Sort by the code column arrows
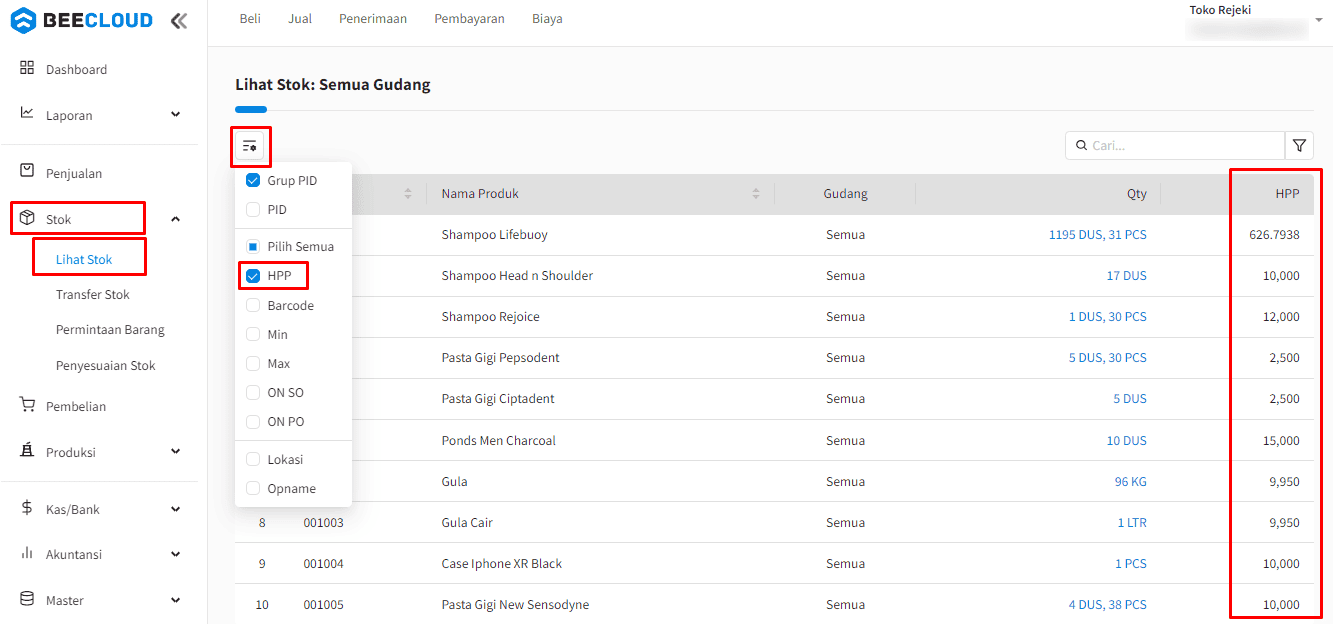 [408, 194]
